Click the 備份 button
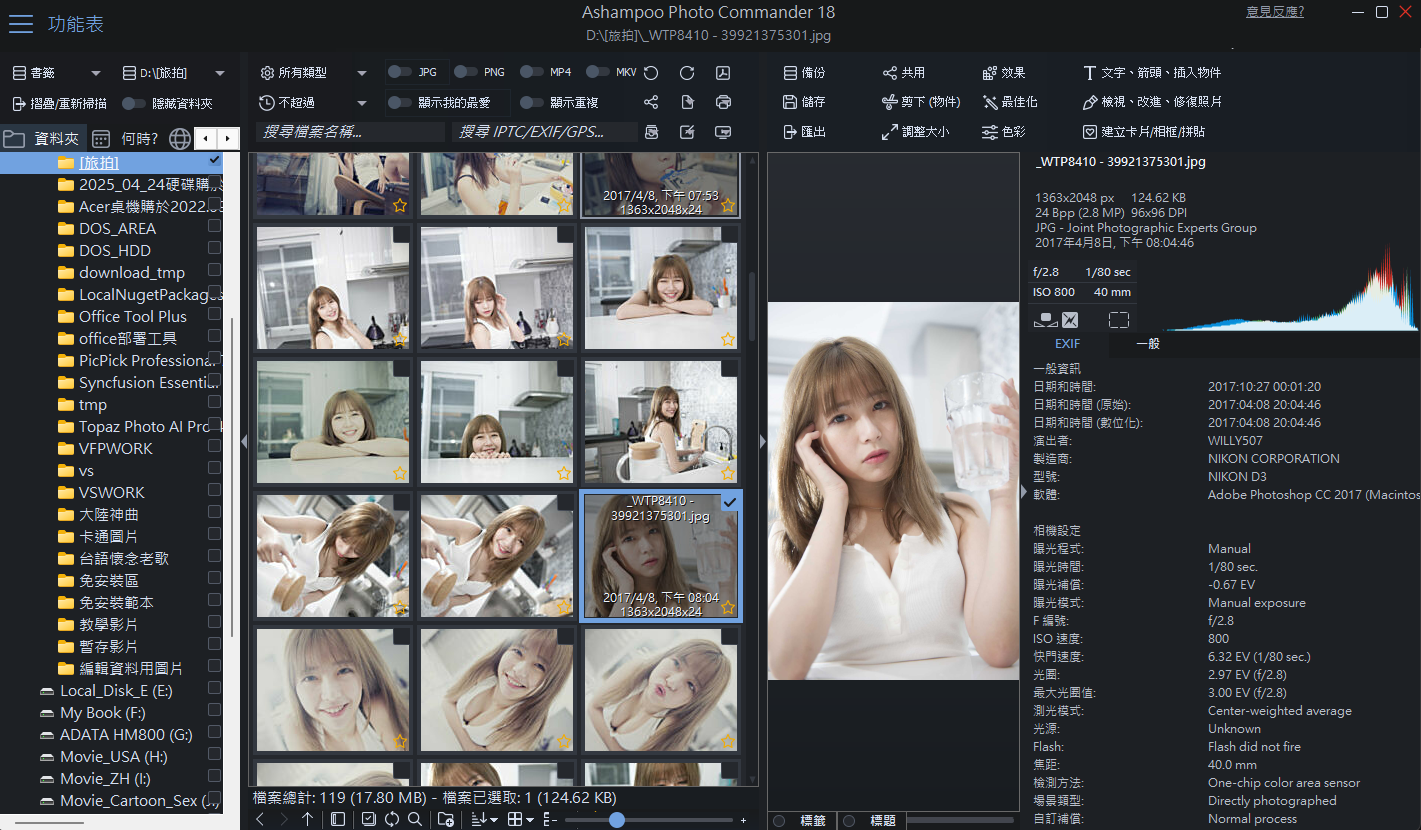Viewport: 1421px width, 830px height. point(804,73)
